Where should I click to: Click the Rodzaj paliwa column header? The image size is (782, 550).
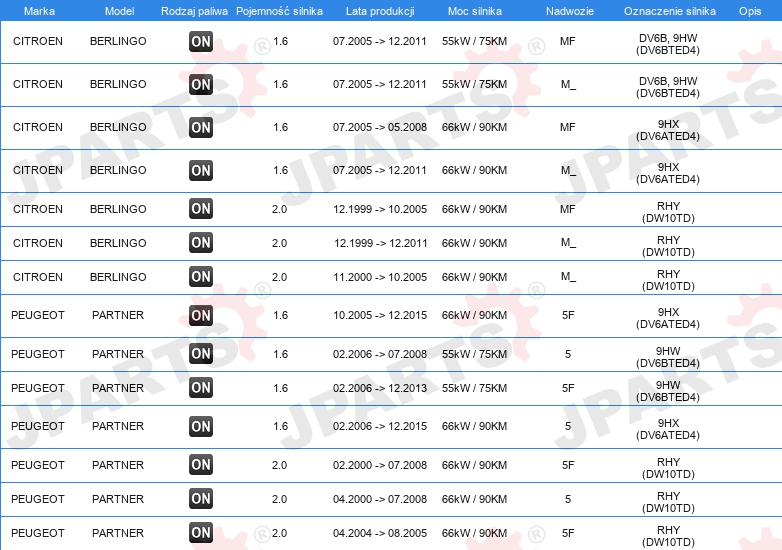194,11
